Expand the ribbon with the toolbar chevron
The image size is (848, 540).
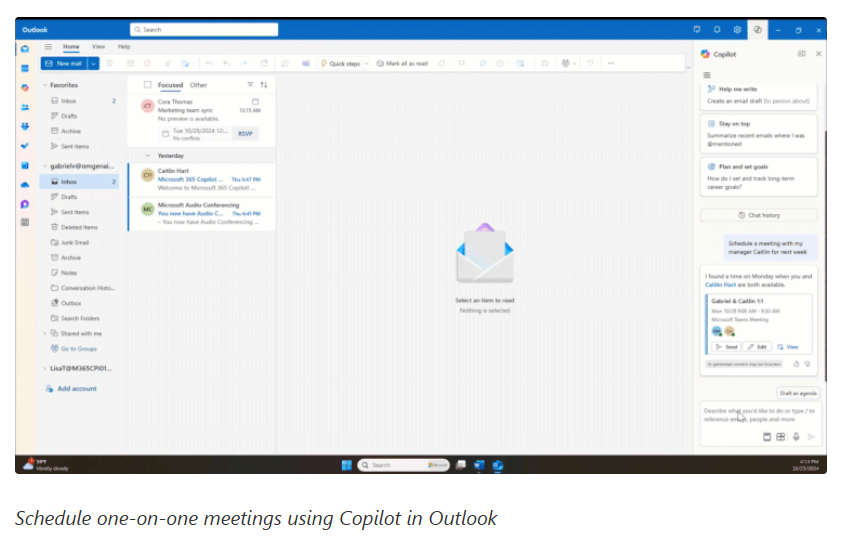688,68
